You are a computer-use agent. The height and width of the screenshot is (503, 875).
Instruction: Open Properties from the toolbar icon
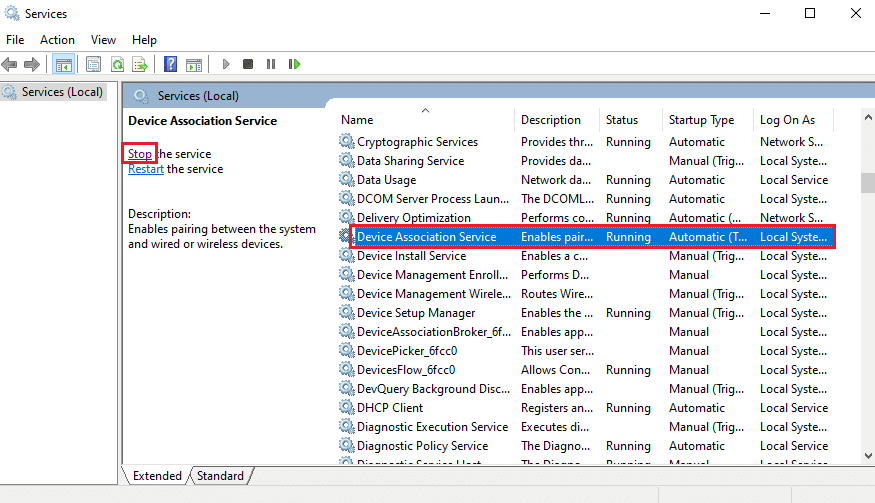tap(93, 64)
